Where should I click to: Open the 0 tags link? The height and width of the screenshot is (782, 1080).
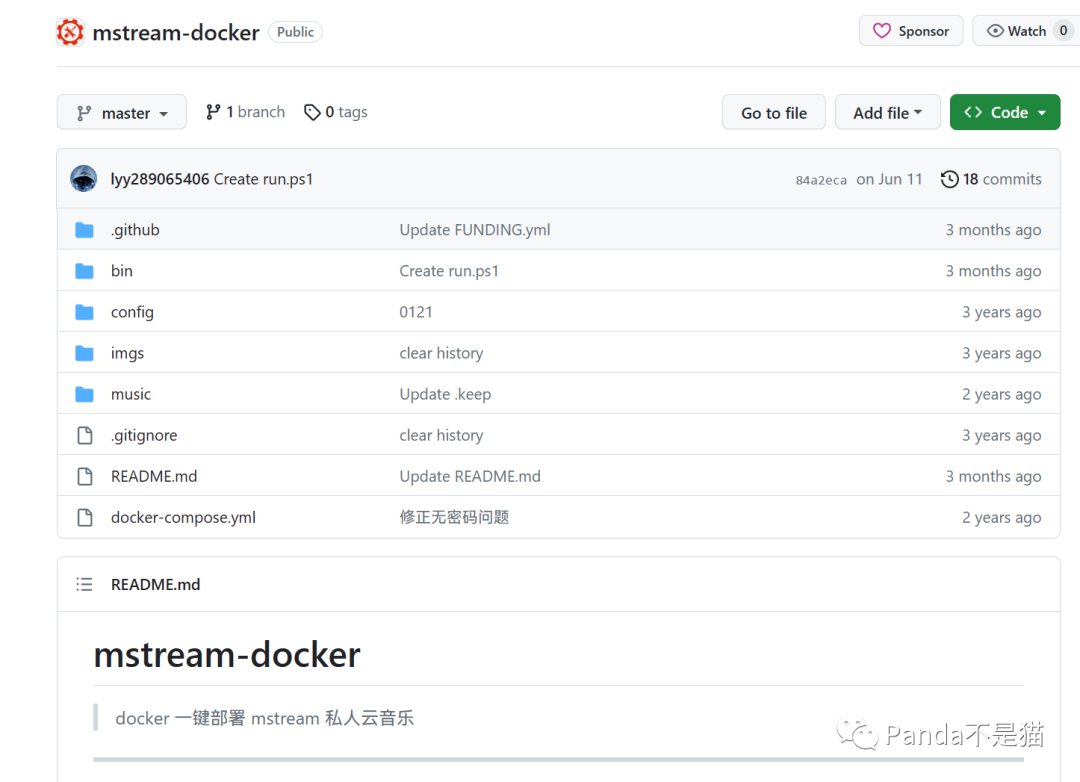click(x=335, y=112)
